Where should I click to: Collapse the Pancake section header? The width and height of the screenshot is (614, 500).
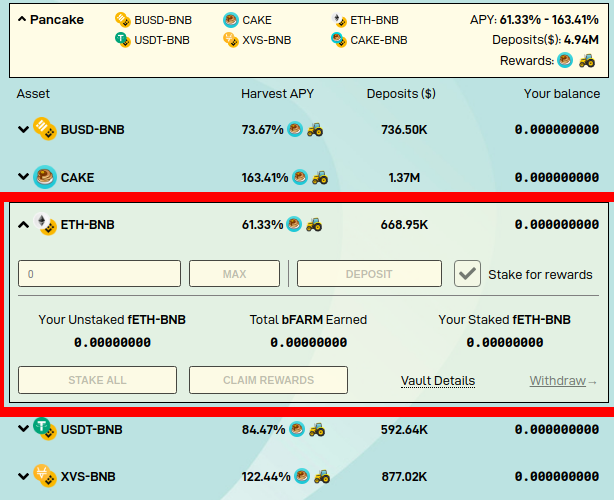pyautogui.click(x=22, y=19)
